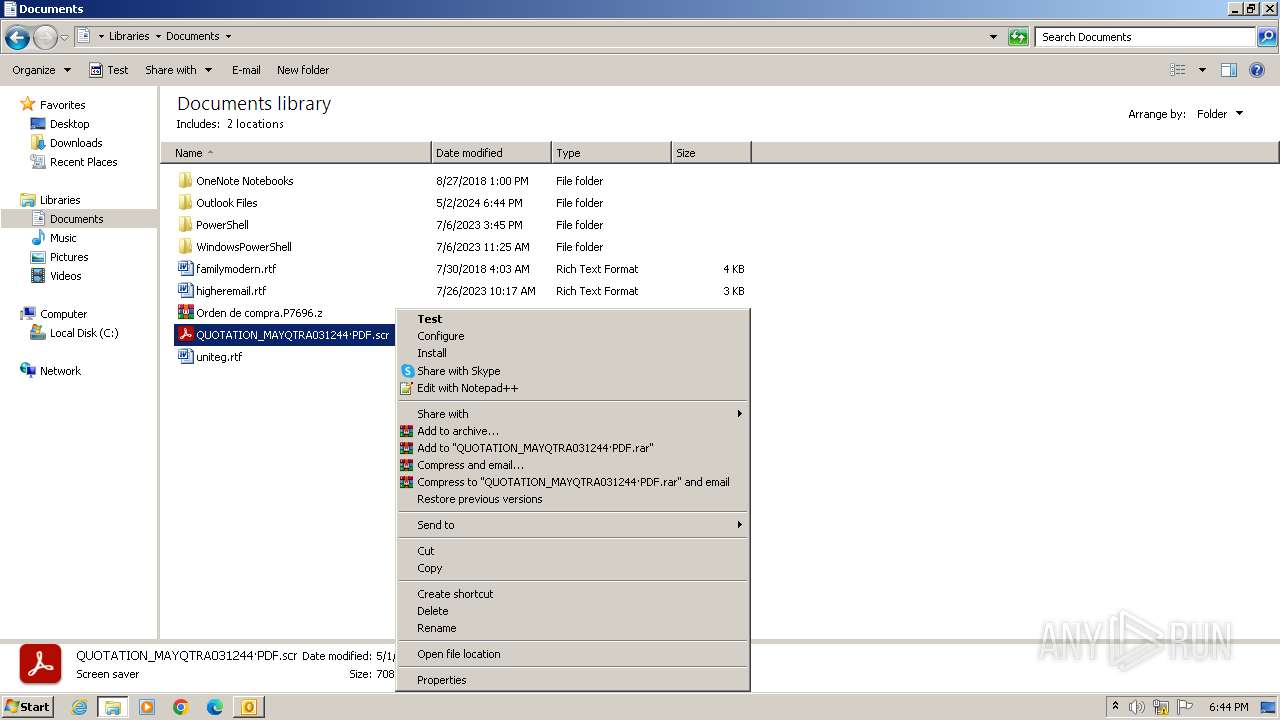Choose Configure from the context menu
The height and width of the screenshot is (720, 1280).
(573, 336)
